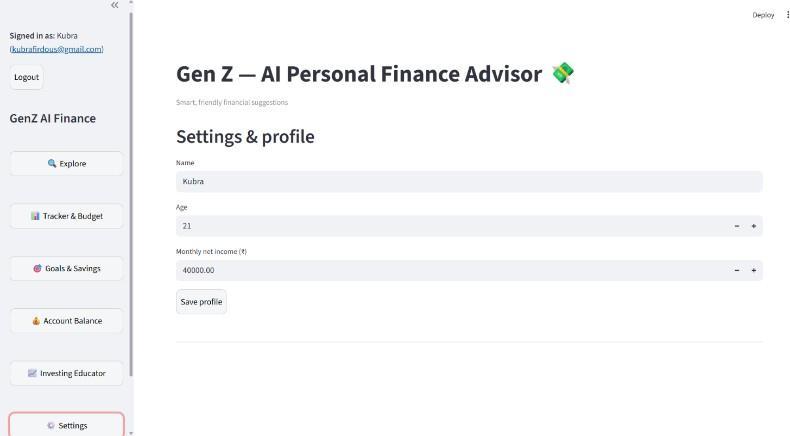Focus the Name text field

468,182
